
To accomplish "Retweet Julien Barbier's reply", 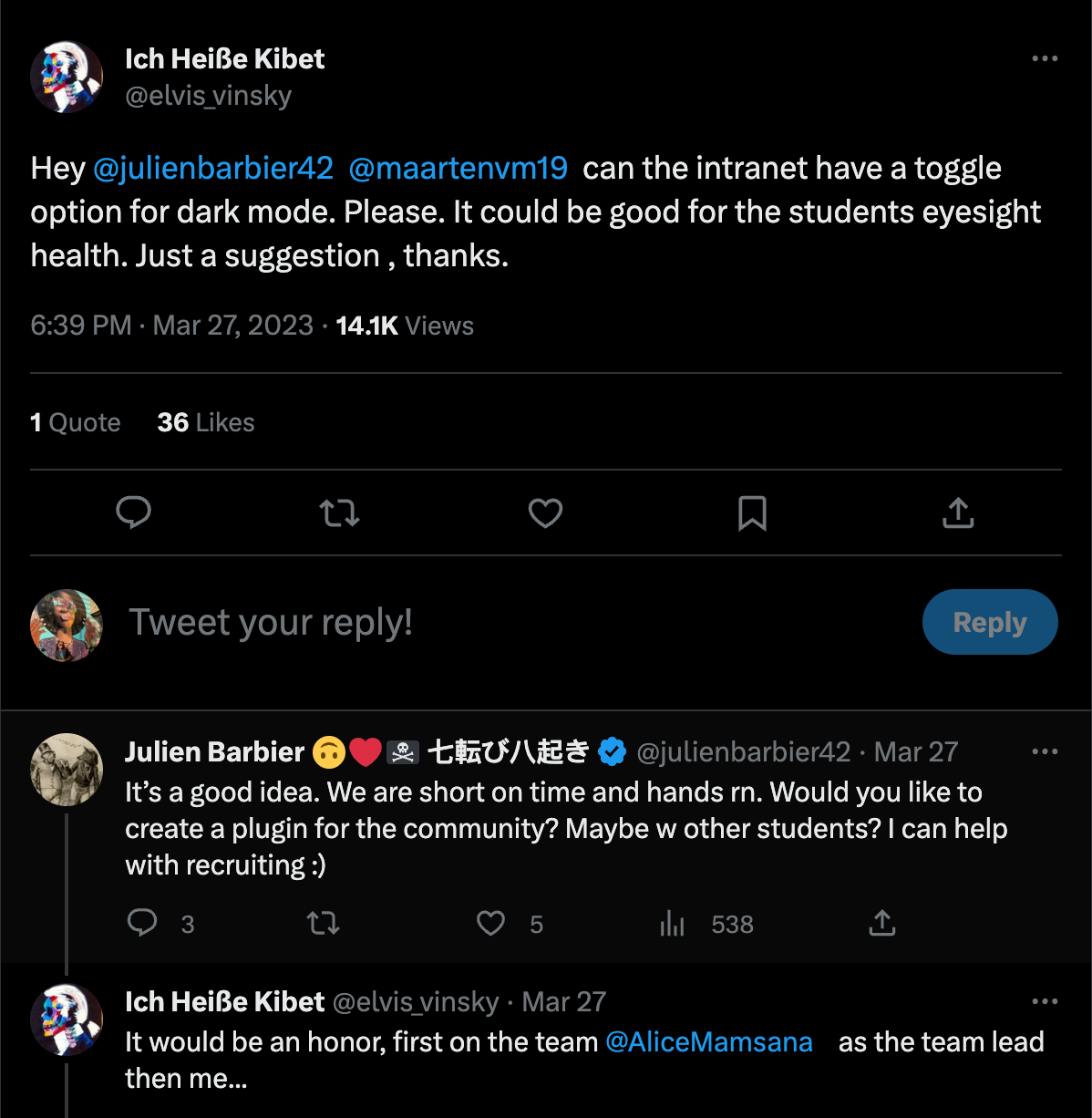I will coord(323,923).
